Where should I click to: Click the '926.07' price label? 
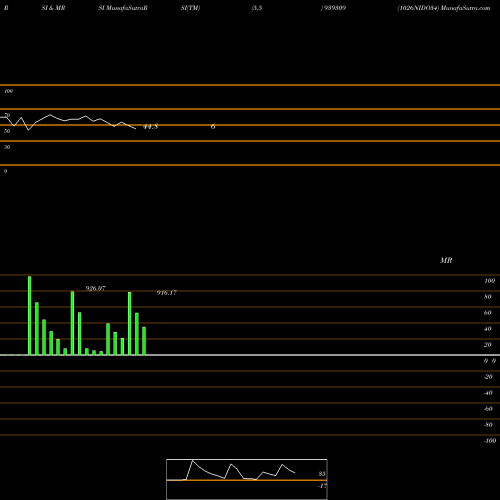pyautogui.click(x=95, y=289)
